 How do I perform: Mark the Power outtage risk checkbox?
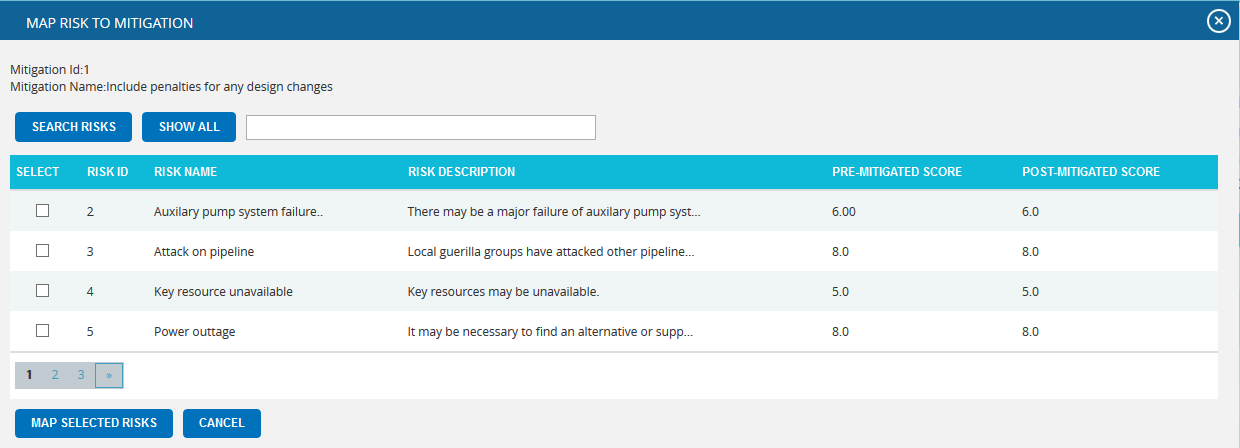tap(42, 331)
